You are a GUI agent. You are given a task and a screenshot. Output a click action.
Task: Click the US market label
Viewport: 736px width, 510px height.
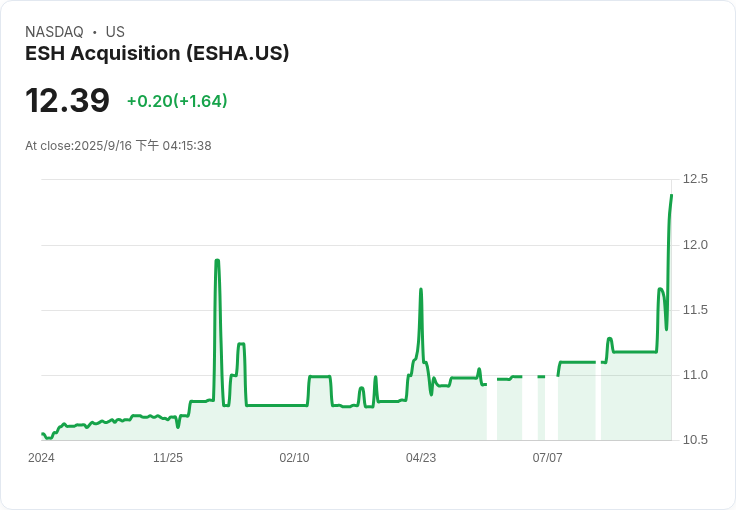[115, 32]
